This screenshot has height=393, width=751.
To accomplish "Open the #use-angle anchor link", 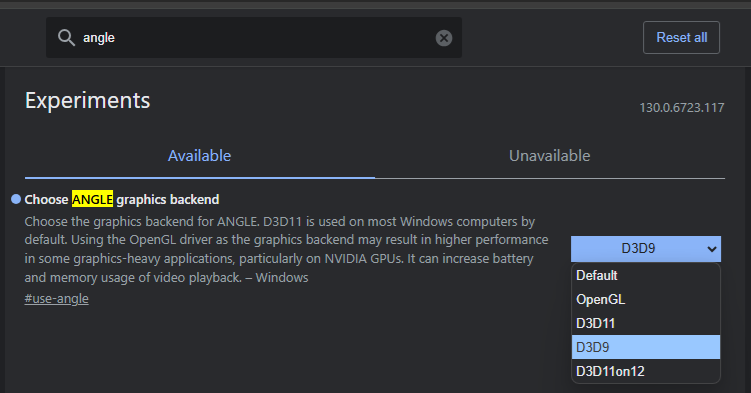I will [x=57, y=299].
